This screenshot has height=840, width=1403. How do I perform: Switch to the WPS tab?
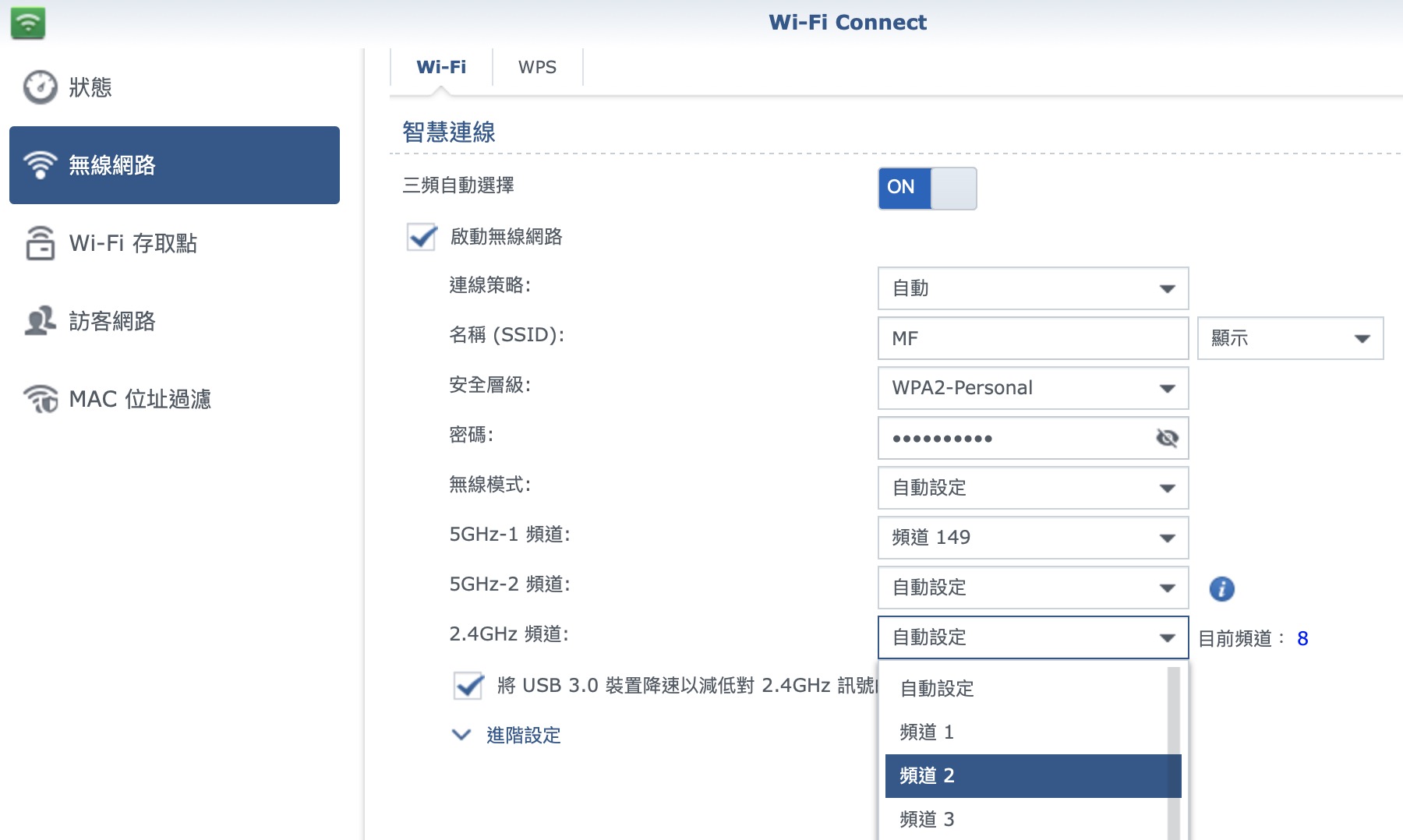tap(537, 68)
